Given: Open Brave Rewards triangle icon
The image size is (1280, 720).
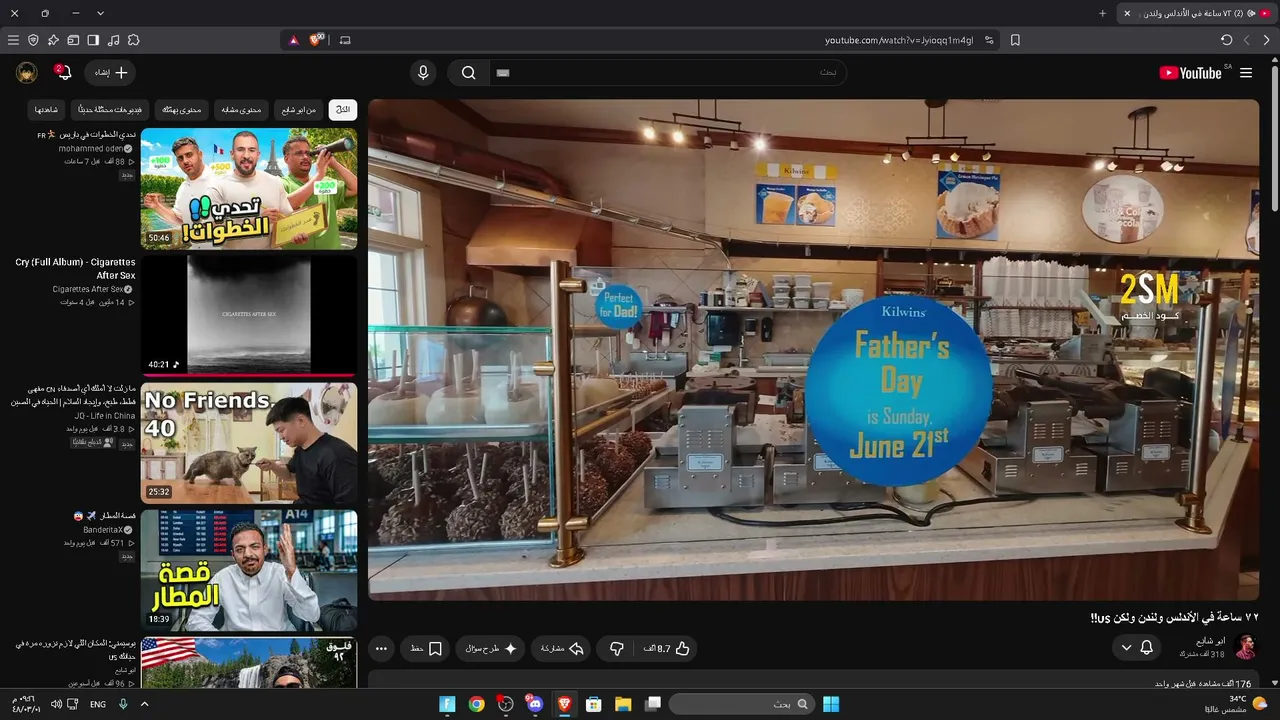Looking at the screenshot, I should coord(294,40).
